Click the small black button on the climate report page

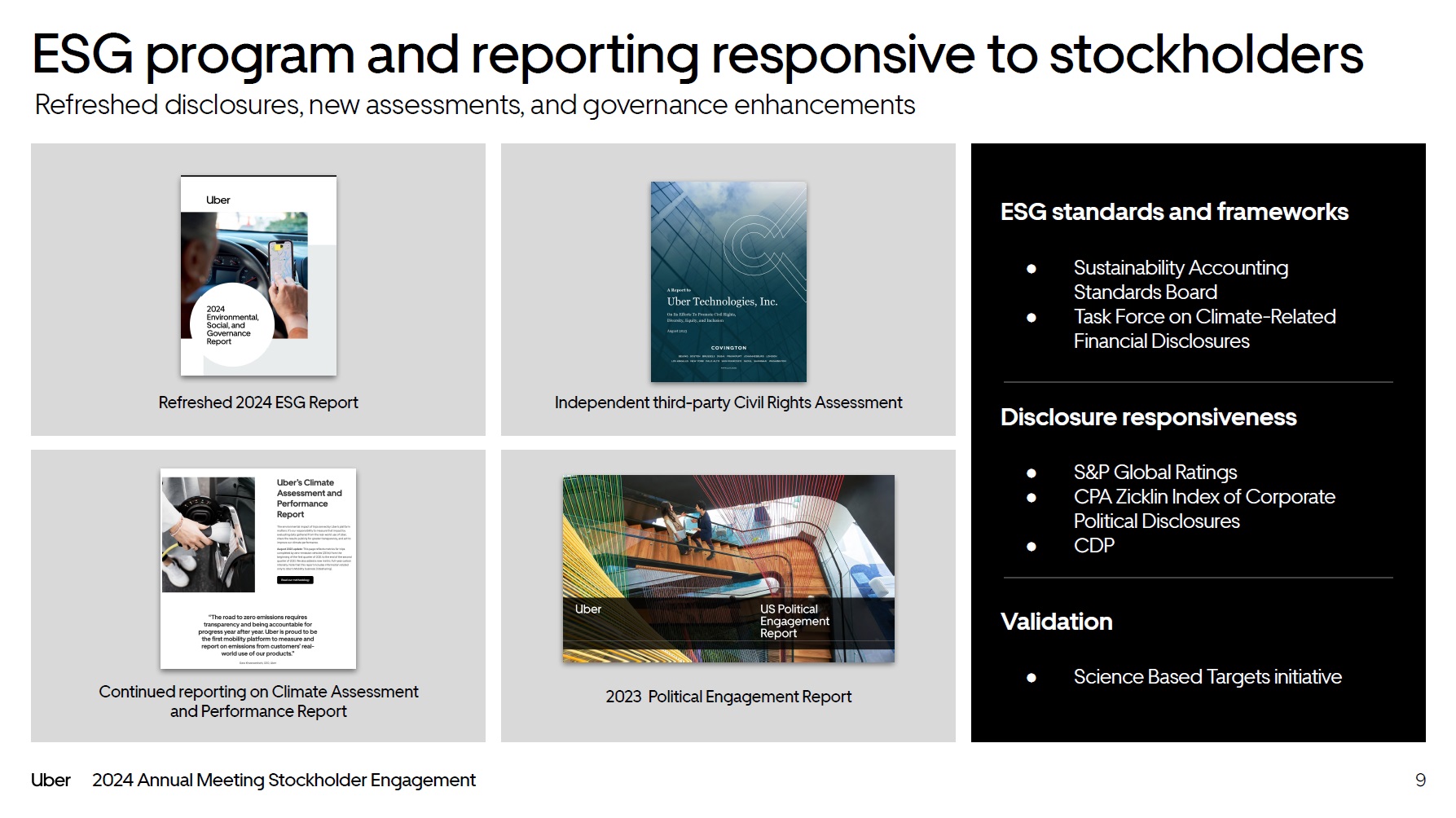[295, 580]
